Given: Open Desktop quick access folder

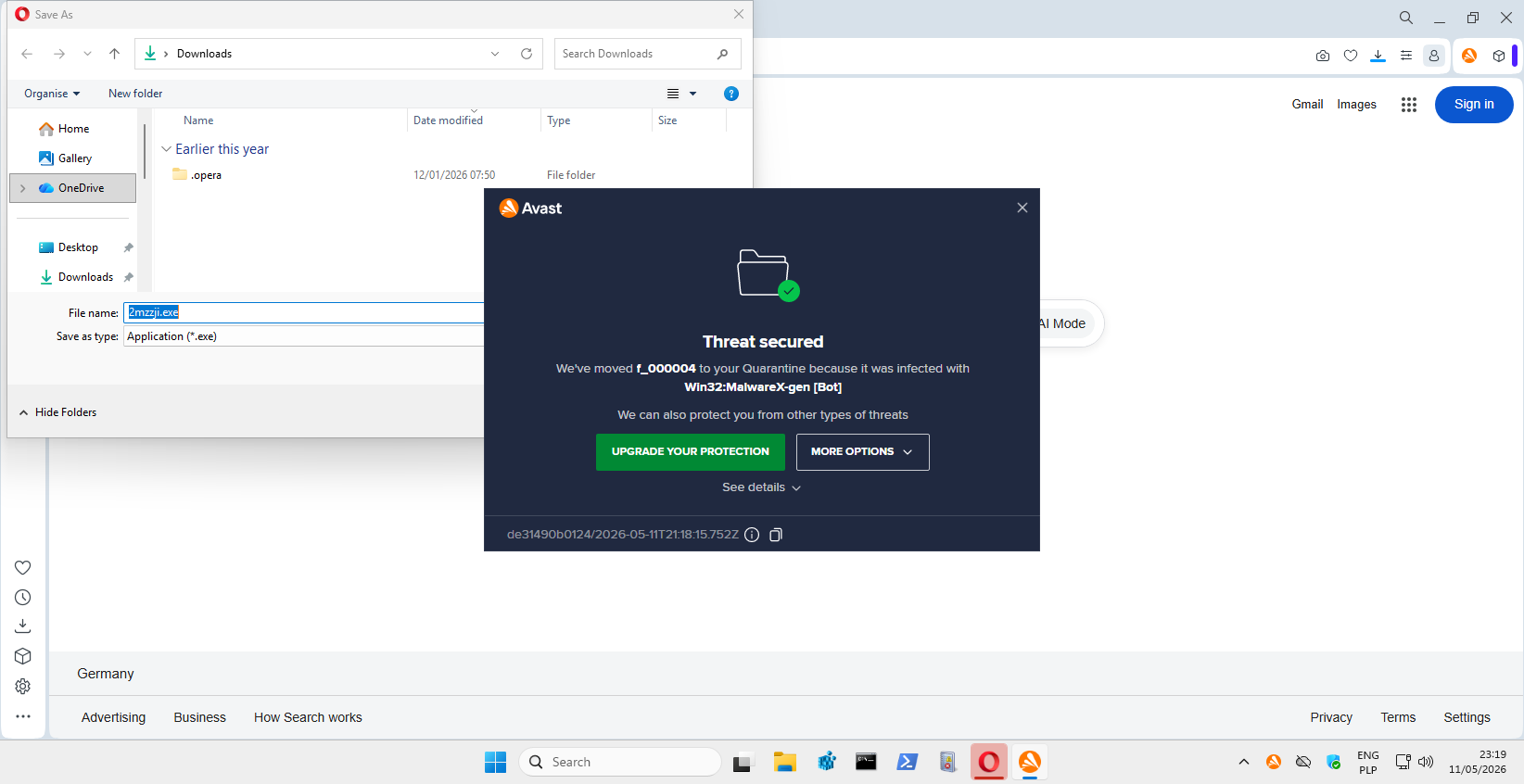Looking at the screenshot, I should [x=78, y=247].
